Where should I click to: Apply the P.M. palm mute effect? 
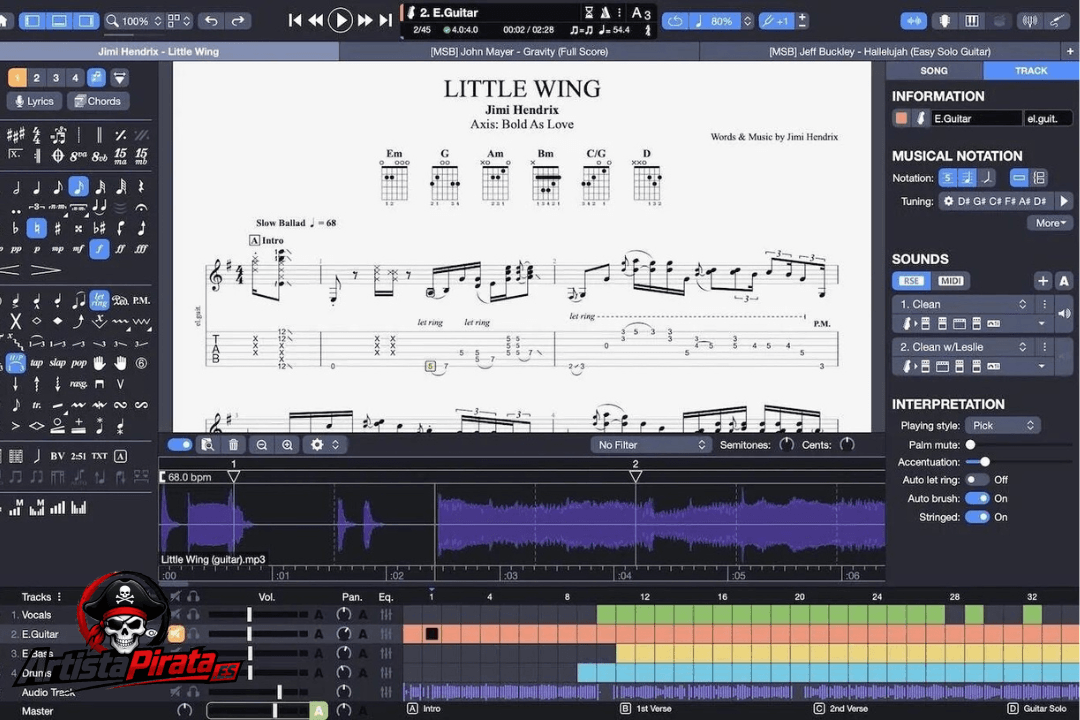click(141, 300)
